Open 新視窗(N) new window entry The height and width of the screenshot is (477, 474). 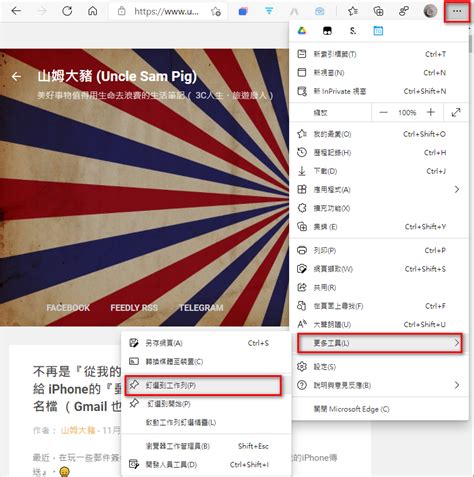click(379, 73)
